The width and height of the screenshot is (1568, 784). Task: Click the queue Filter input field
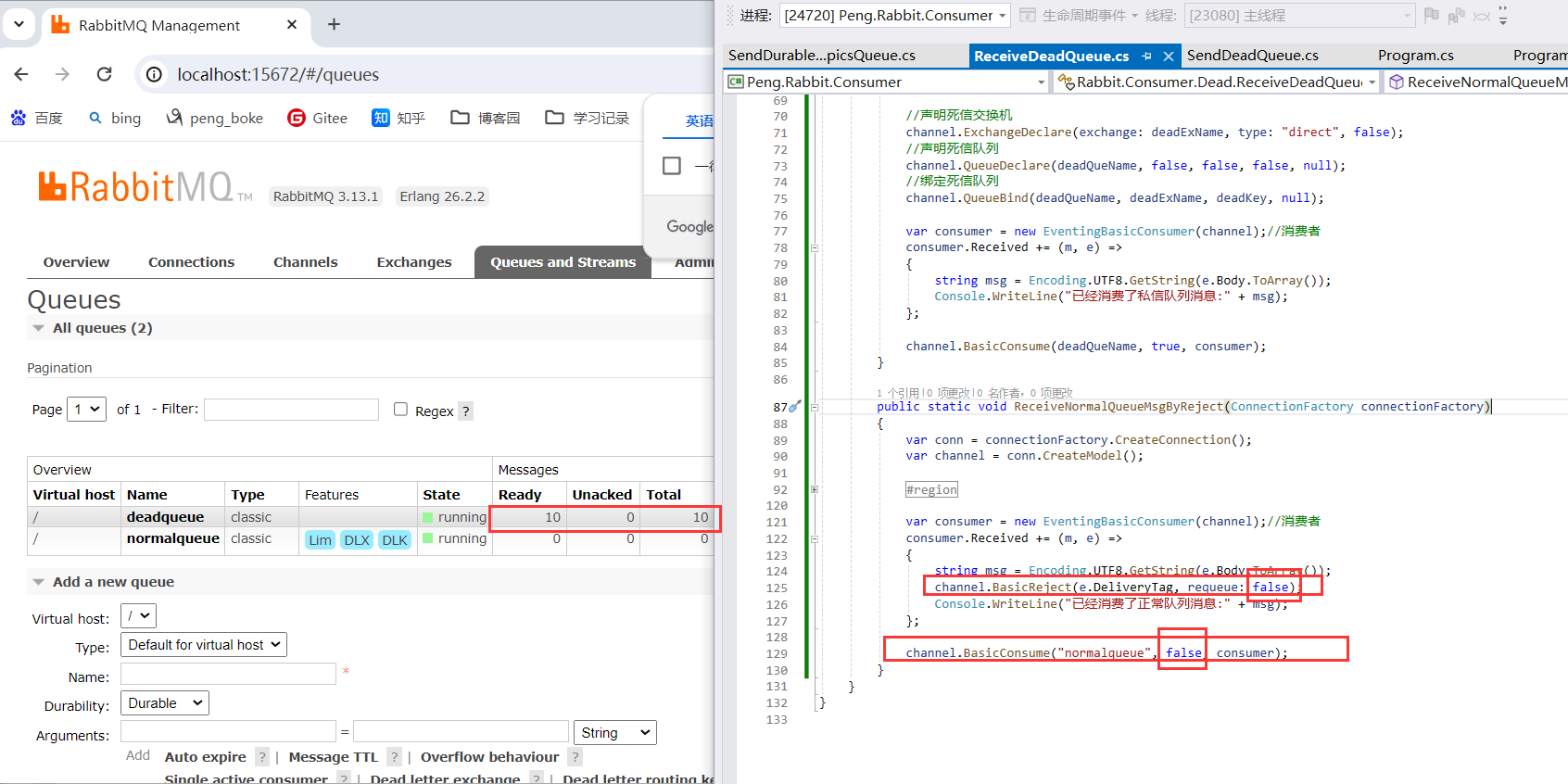291,409
